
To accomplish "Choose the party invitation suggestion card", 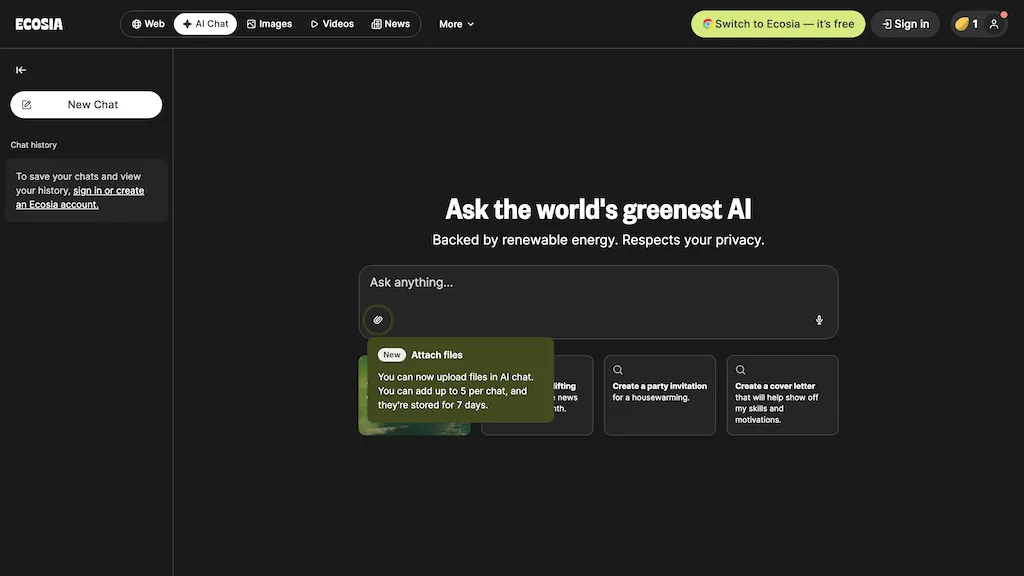I will tap(660, 395).
